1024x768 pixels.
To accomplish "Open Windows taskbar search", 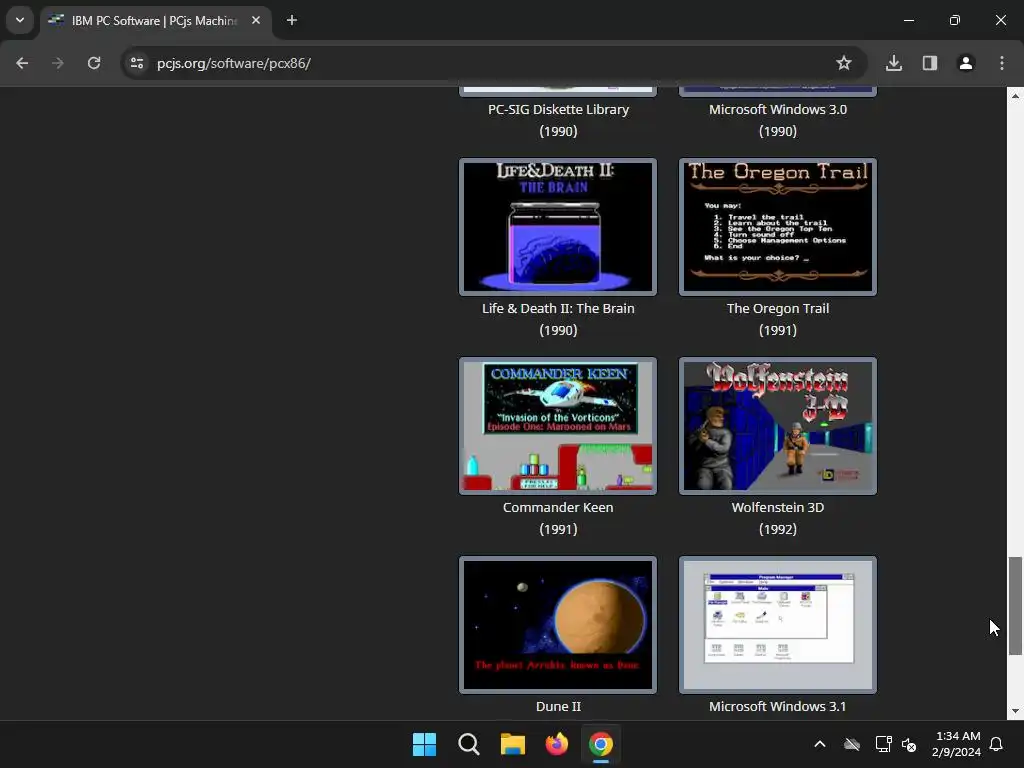I will coord(469,744).
